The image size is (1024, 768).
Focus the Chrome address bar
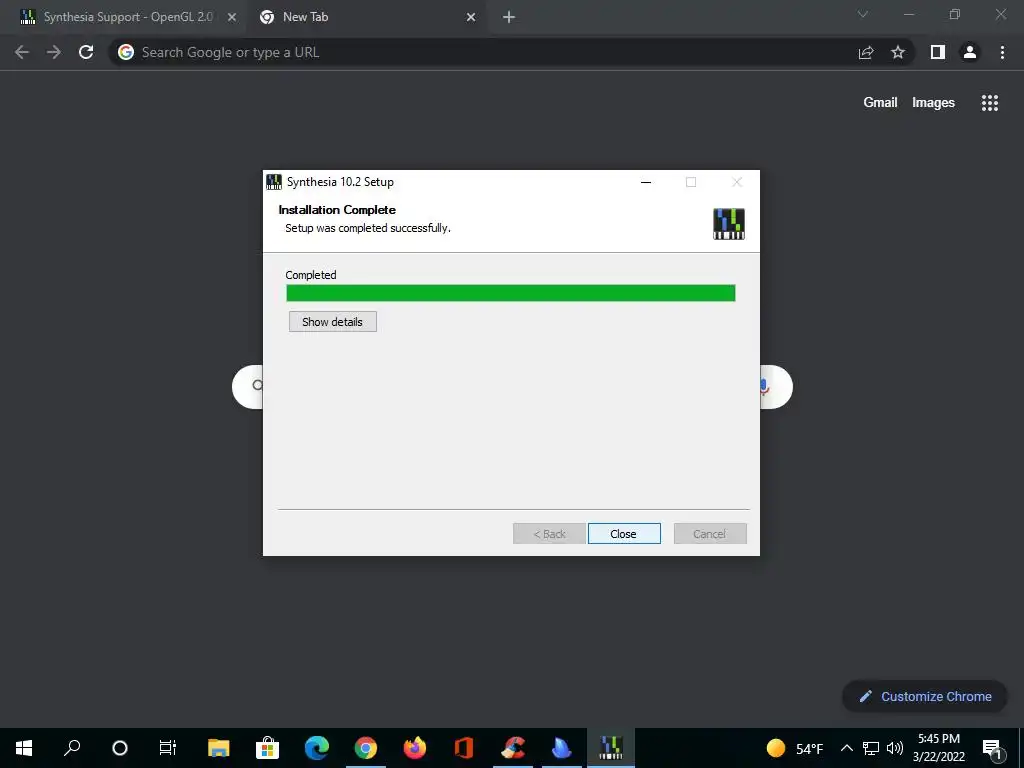pyautogui.click(x=483, y=52)
